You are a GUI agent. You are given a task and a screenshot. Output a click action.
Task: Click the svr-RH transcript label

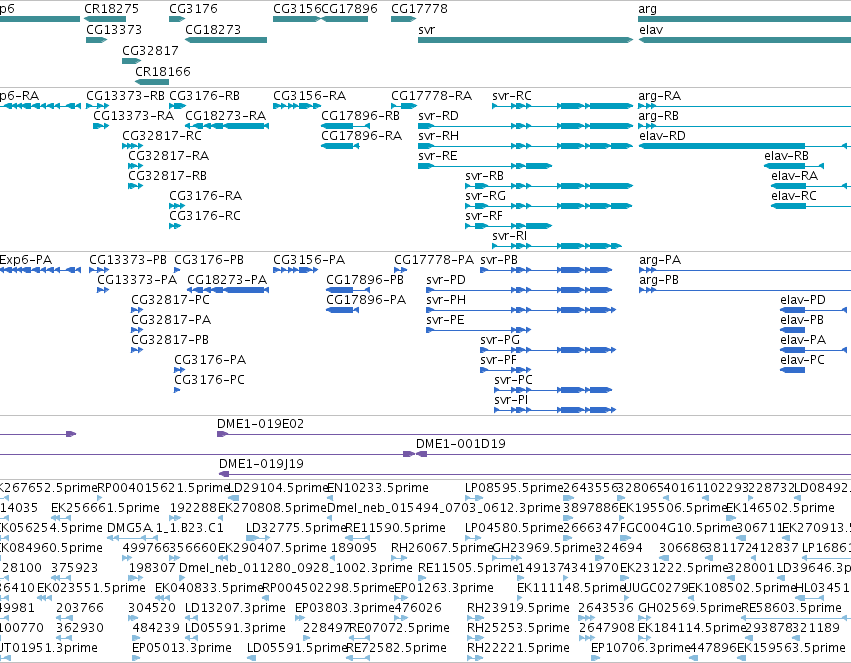point(439,136)
